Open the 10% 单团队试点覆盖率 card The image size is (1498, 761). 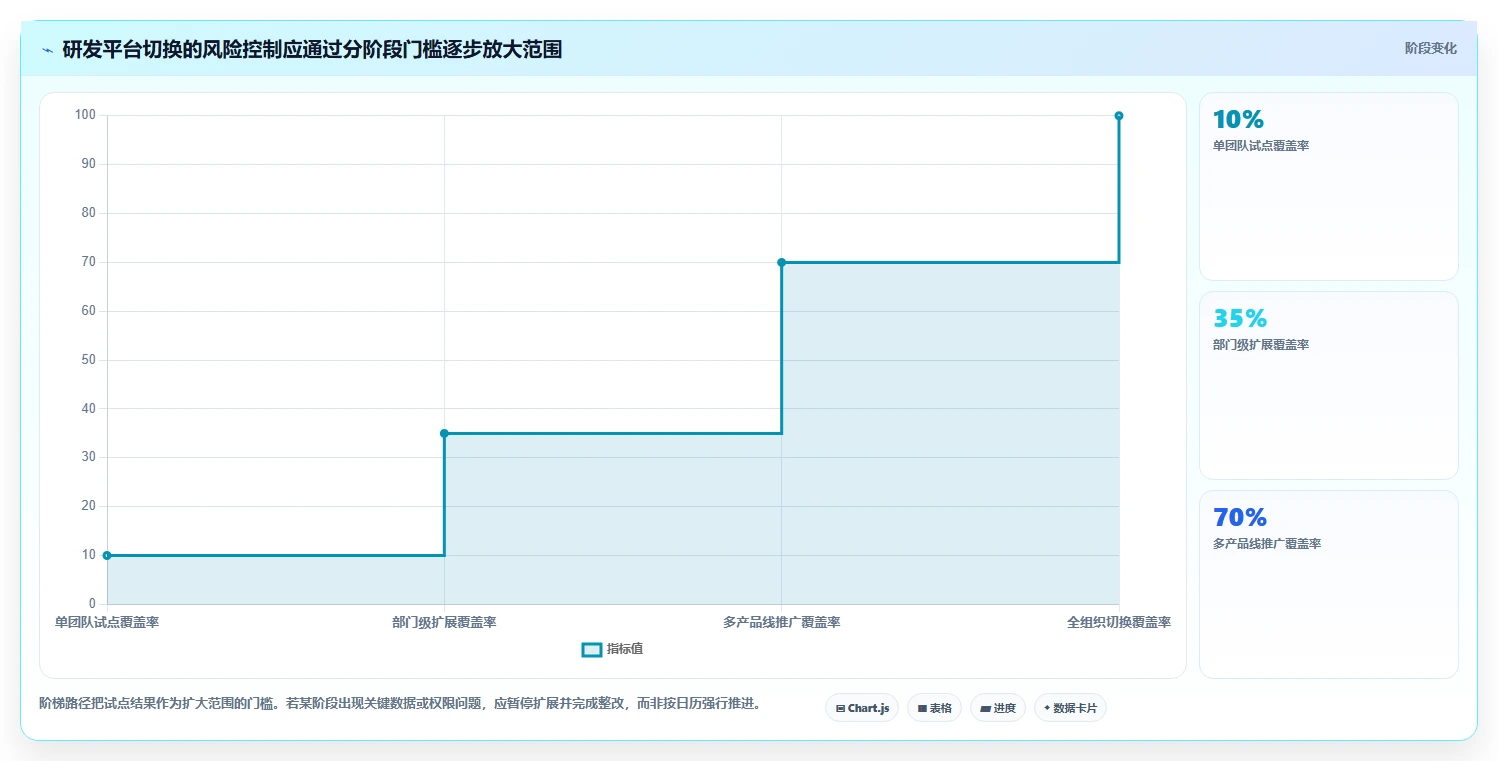(1328, 186)
